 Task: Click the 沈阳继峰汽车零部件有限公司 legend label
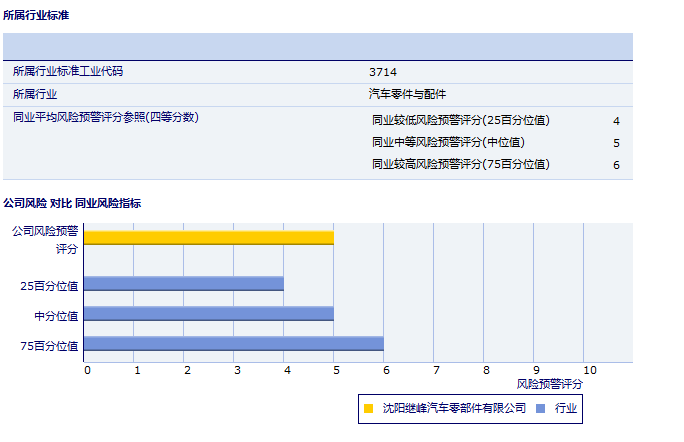454,408
